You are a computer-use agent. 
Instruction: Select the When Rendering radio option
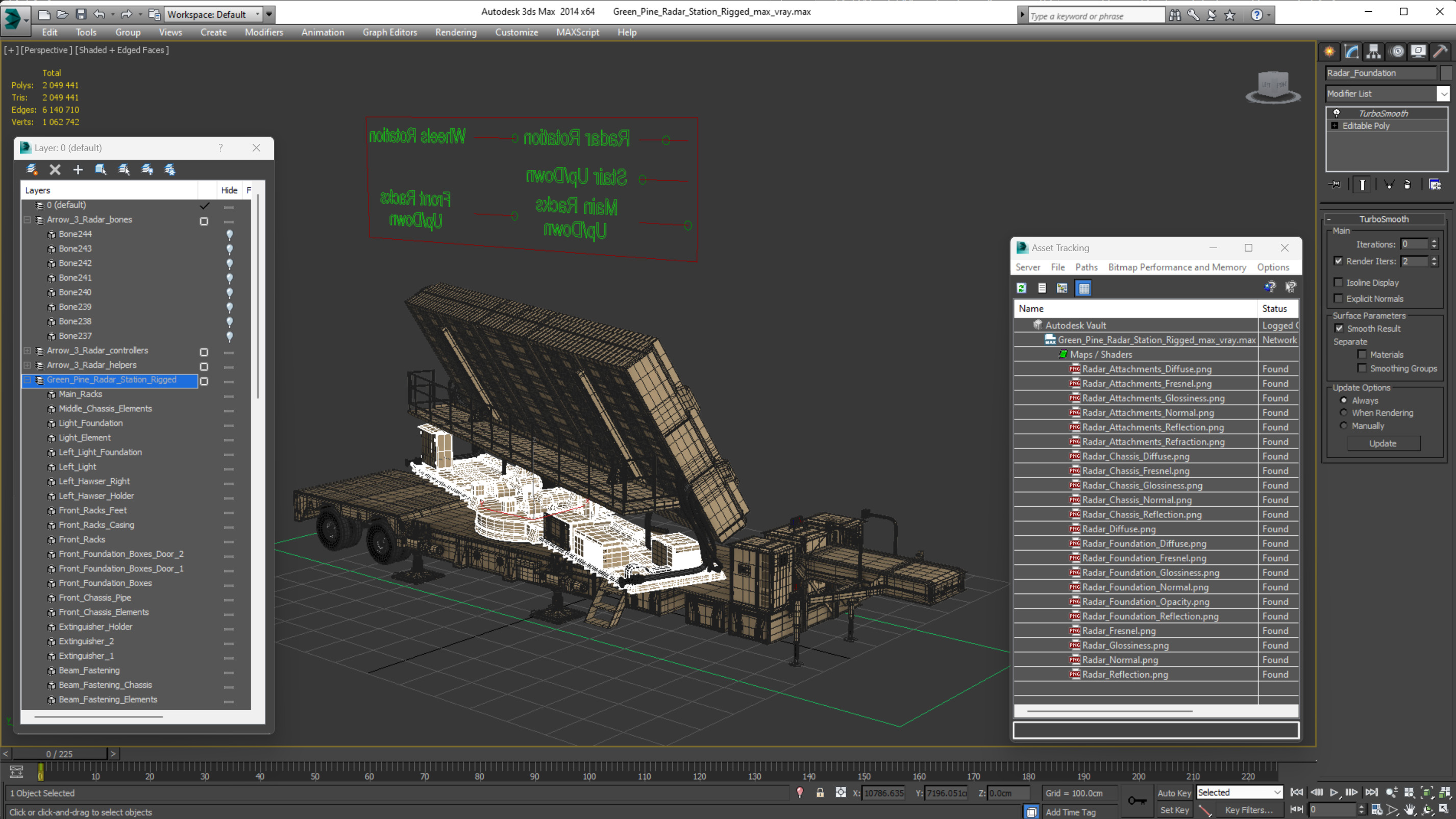[1344, 413]
